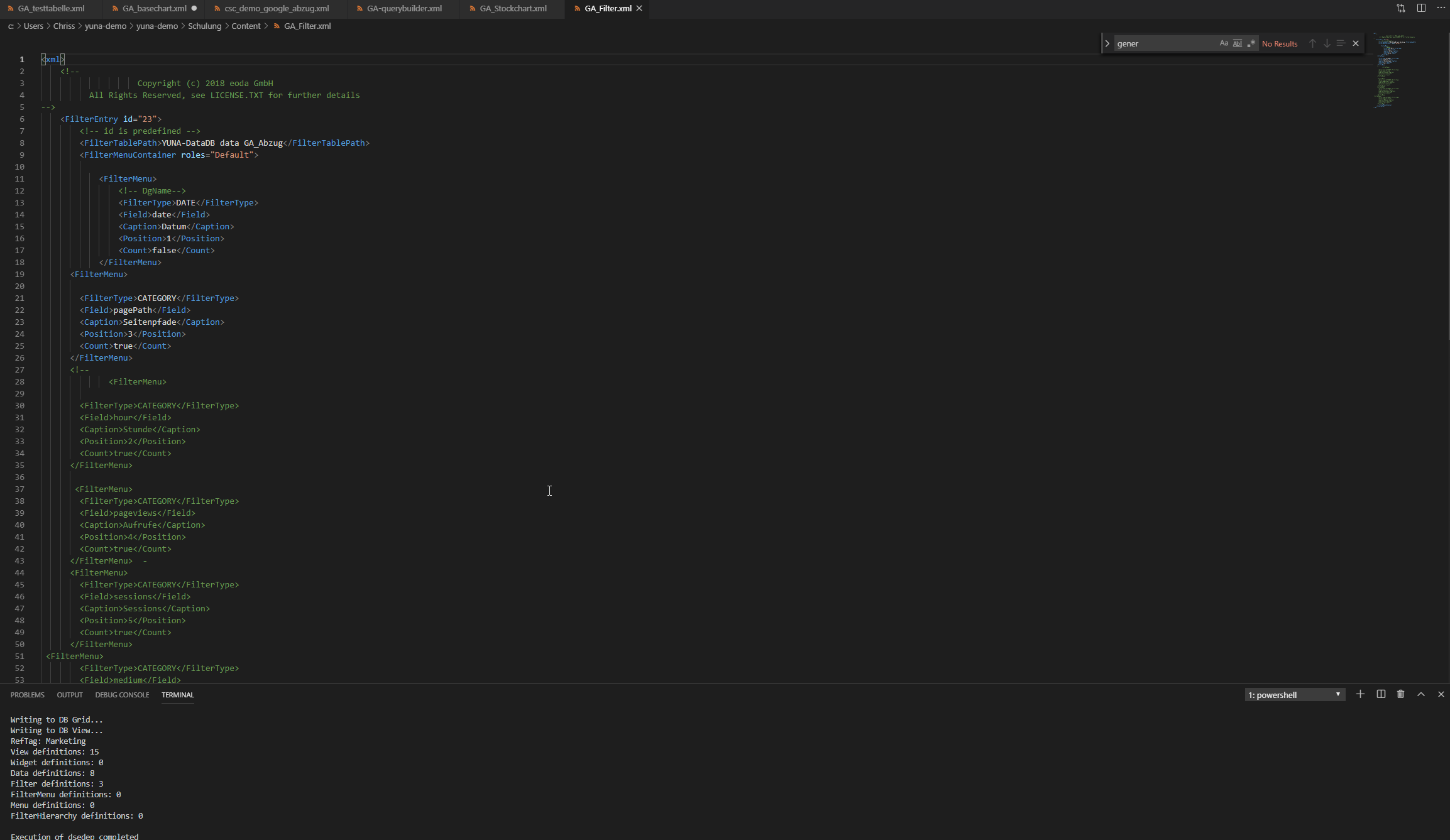Open changes compare icon in editor title bar

(1401, 8)
